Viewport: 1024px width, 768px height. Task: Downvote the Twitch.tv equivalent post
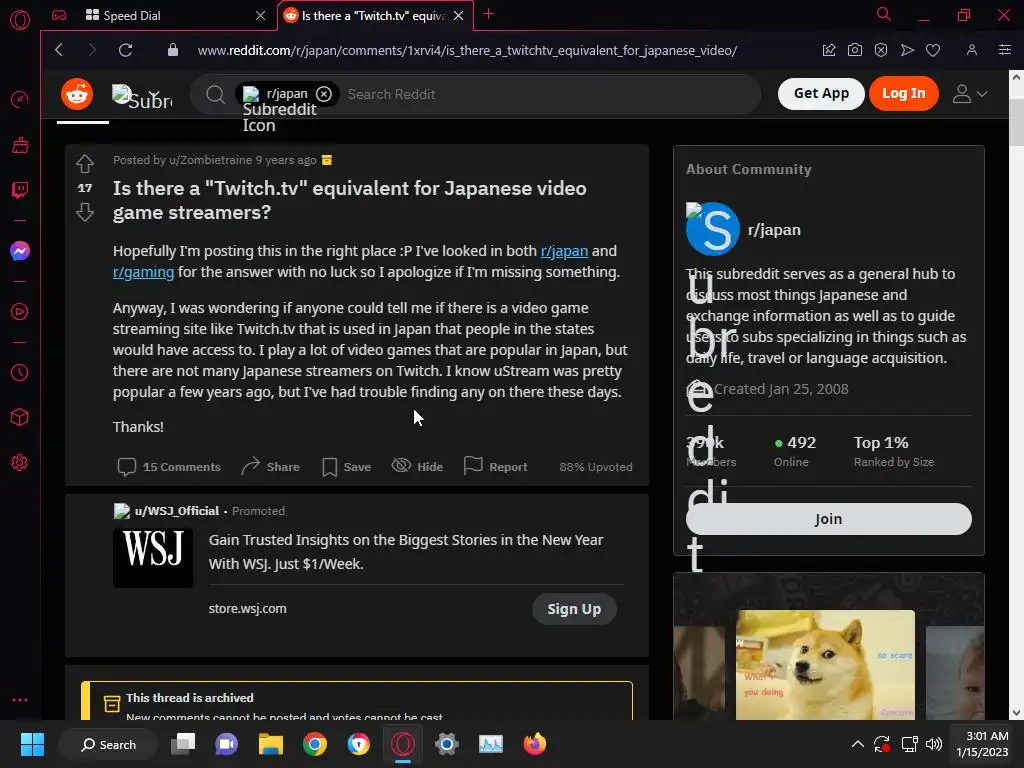[x=85, y=212]
